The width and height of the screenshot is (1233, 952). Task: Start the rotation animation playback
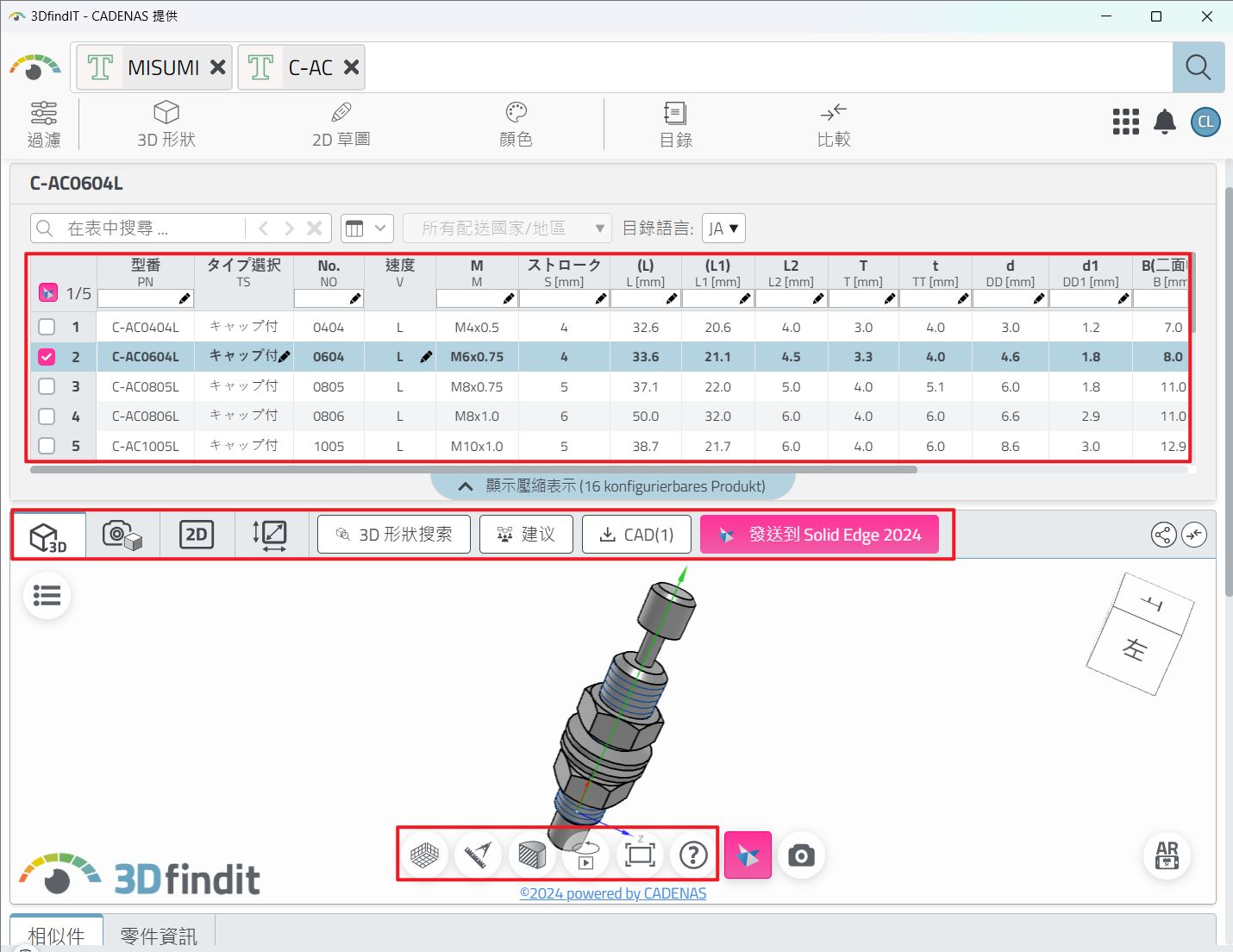click(x=585, y=855)
